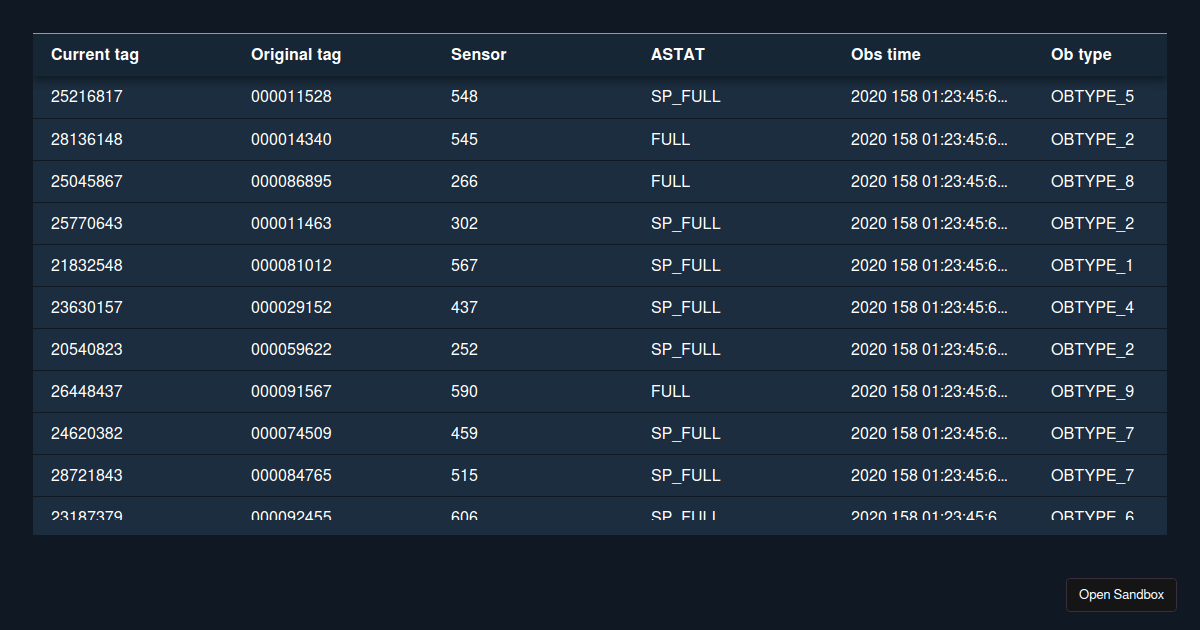Image resolution: width=1200 pixels, height=630 pixels.
Task: Click the OBTYPE_8 cell
Action: 1092,181
